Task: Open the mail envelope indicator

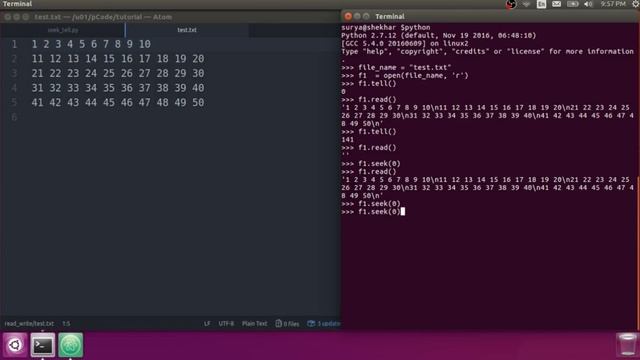Action: tap(556, 4)
